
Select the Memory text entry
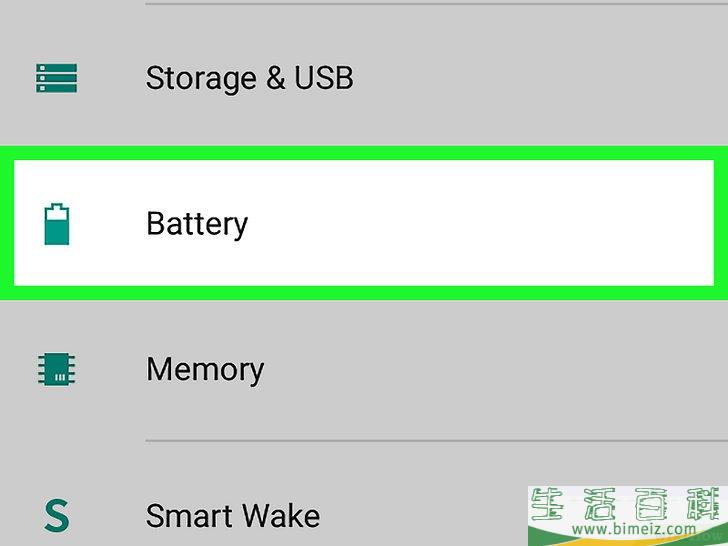click(x=205, y=370)
